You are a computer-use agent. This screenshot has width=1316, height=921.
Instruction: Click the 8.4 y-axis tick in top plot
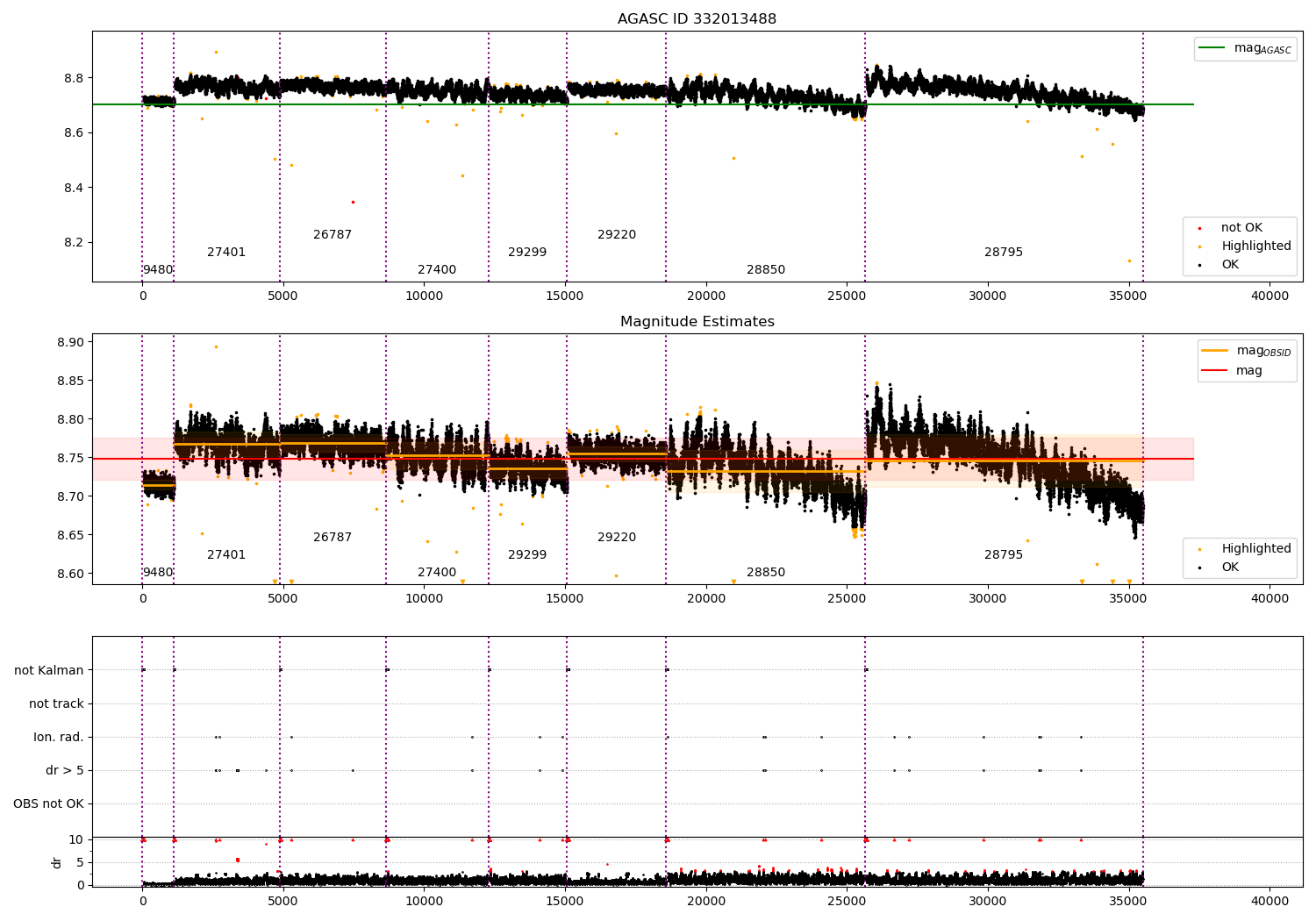point(72,188)
